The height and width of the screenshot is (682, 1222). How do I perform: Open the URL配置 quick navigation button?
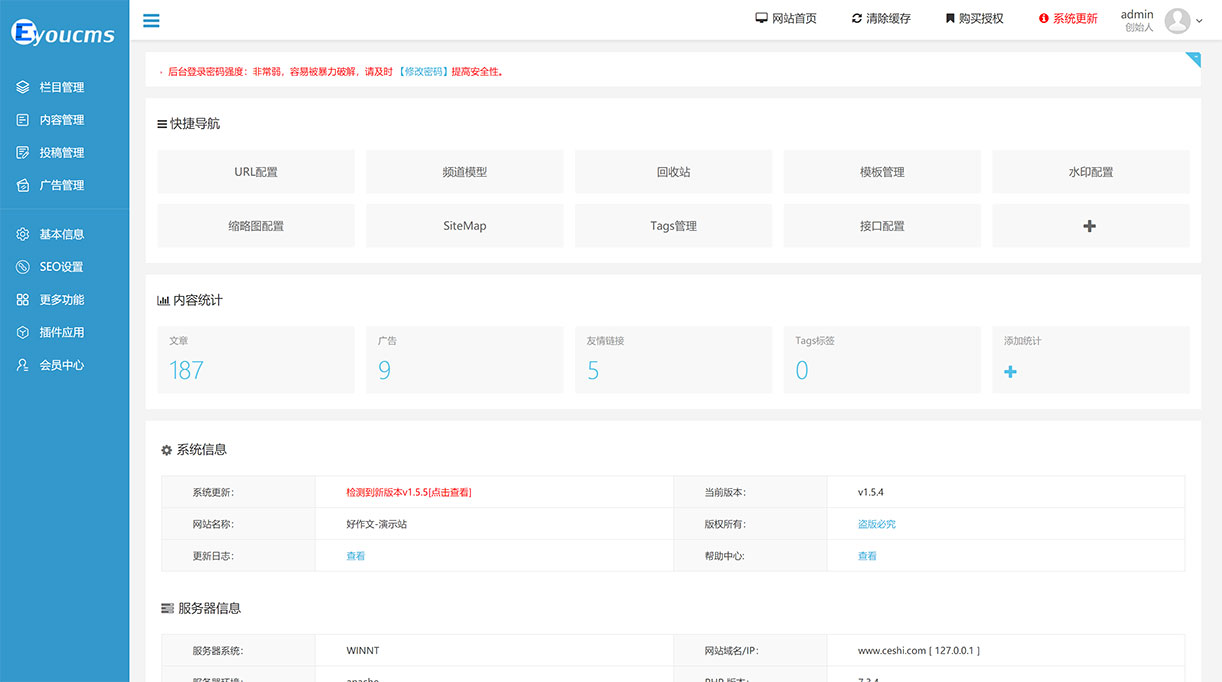coord(256,172)
